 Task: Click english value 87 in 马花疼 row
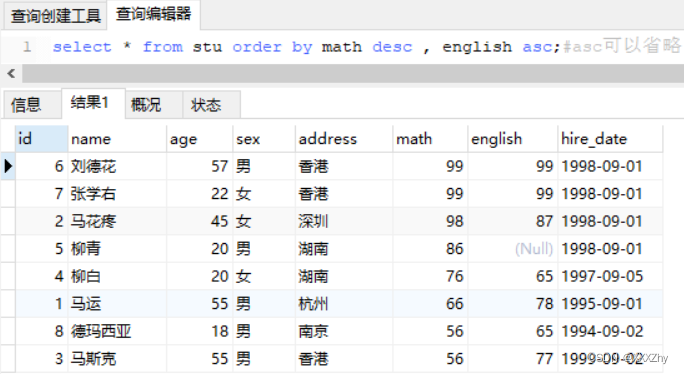tap(513, 221)
